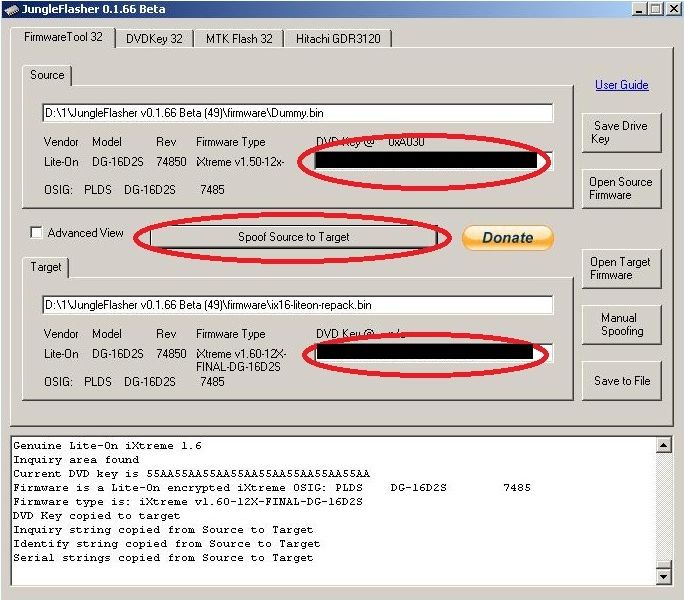Open the User Guide link
This screenshot has height=600, width=684.
click(621, 85)
